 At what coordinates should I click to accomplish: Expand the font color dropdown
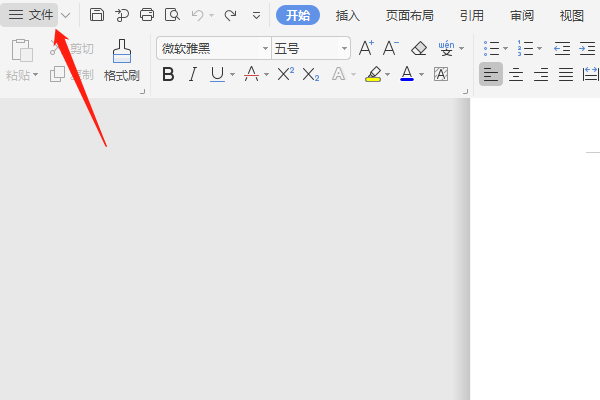coord(421,75)
